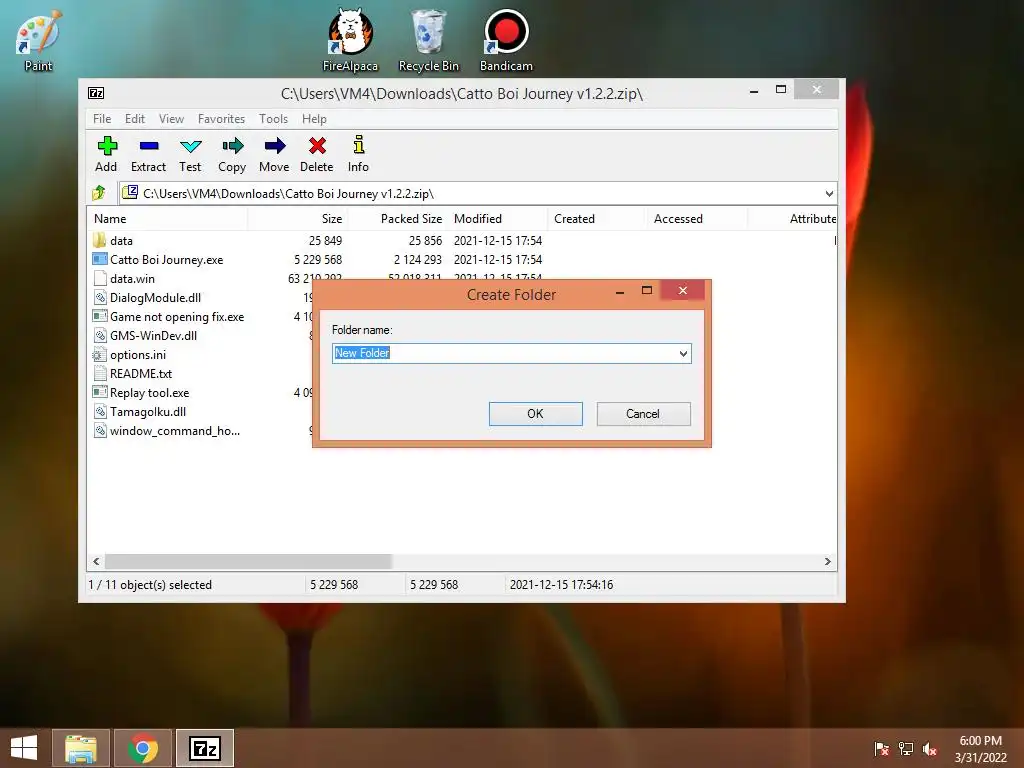1024x768 pixels.
Task: Click horizontal scrollbar left arrow
Action: point(97,562)
